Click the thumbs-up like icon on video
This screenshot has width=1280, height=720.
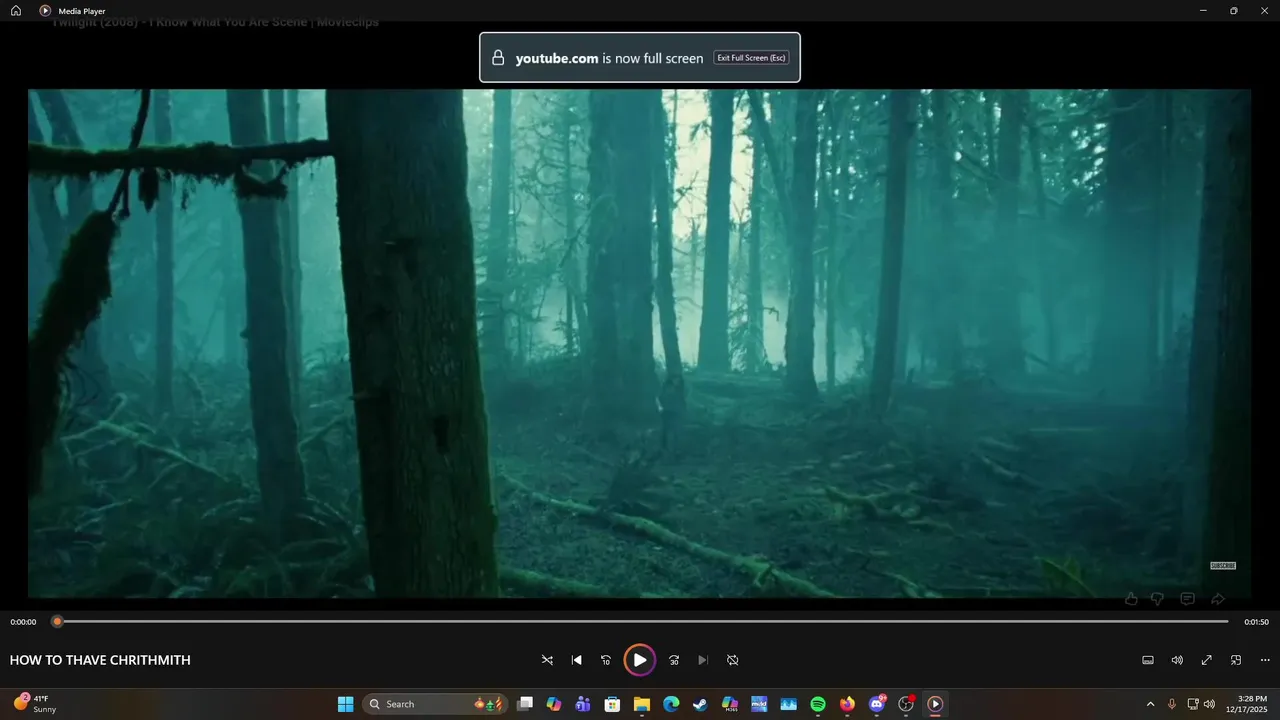pos(1131,599)
